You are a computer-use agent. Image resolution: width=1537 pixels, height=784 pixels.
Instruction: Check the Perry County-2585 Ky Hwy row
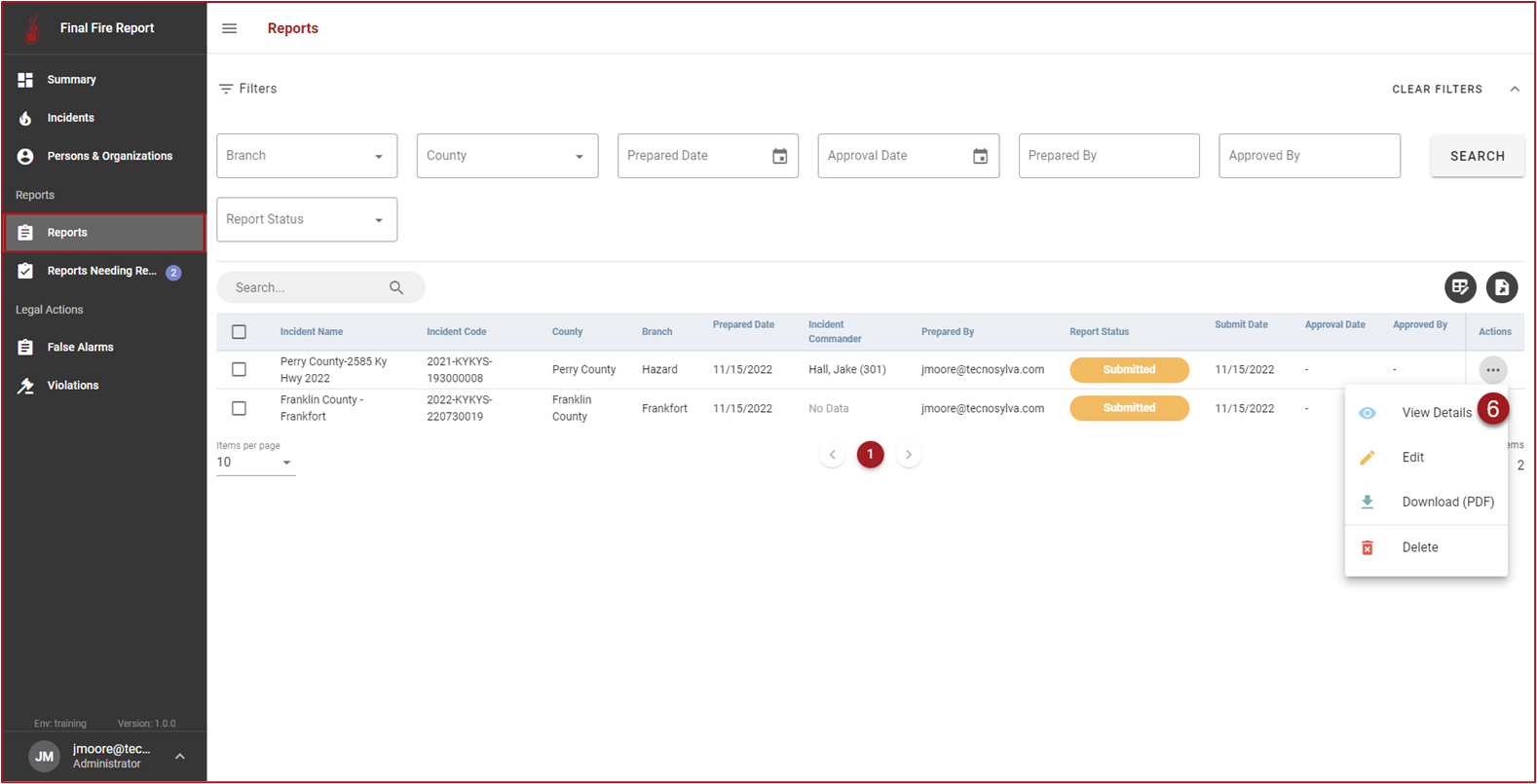(239, 369)
